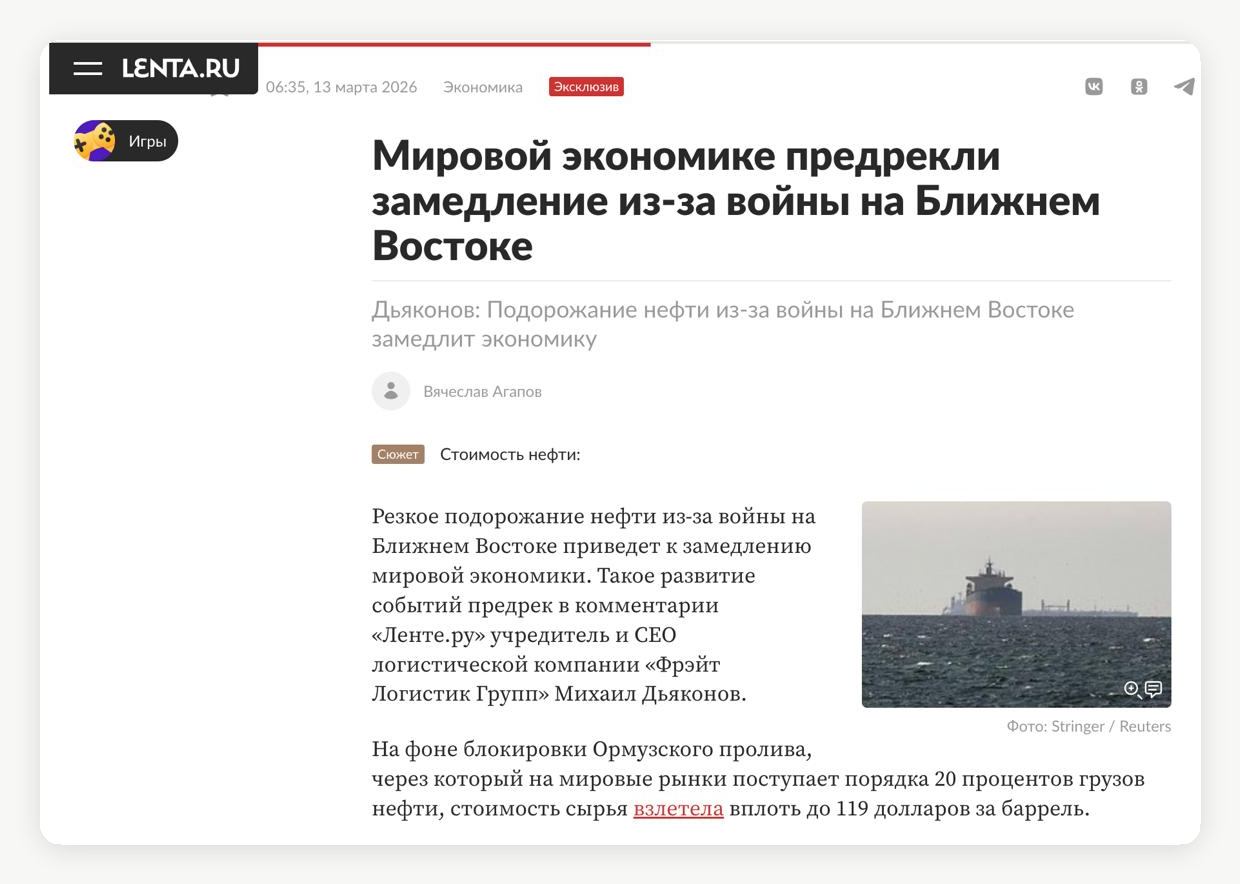Click the subtitle starting with Дьяконов: Подорожание нефти
Screen dimensions: 1240x884
point(723,324)
